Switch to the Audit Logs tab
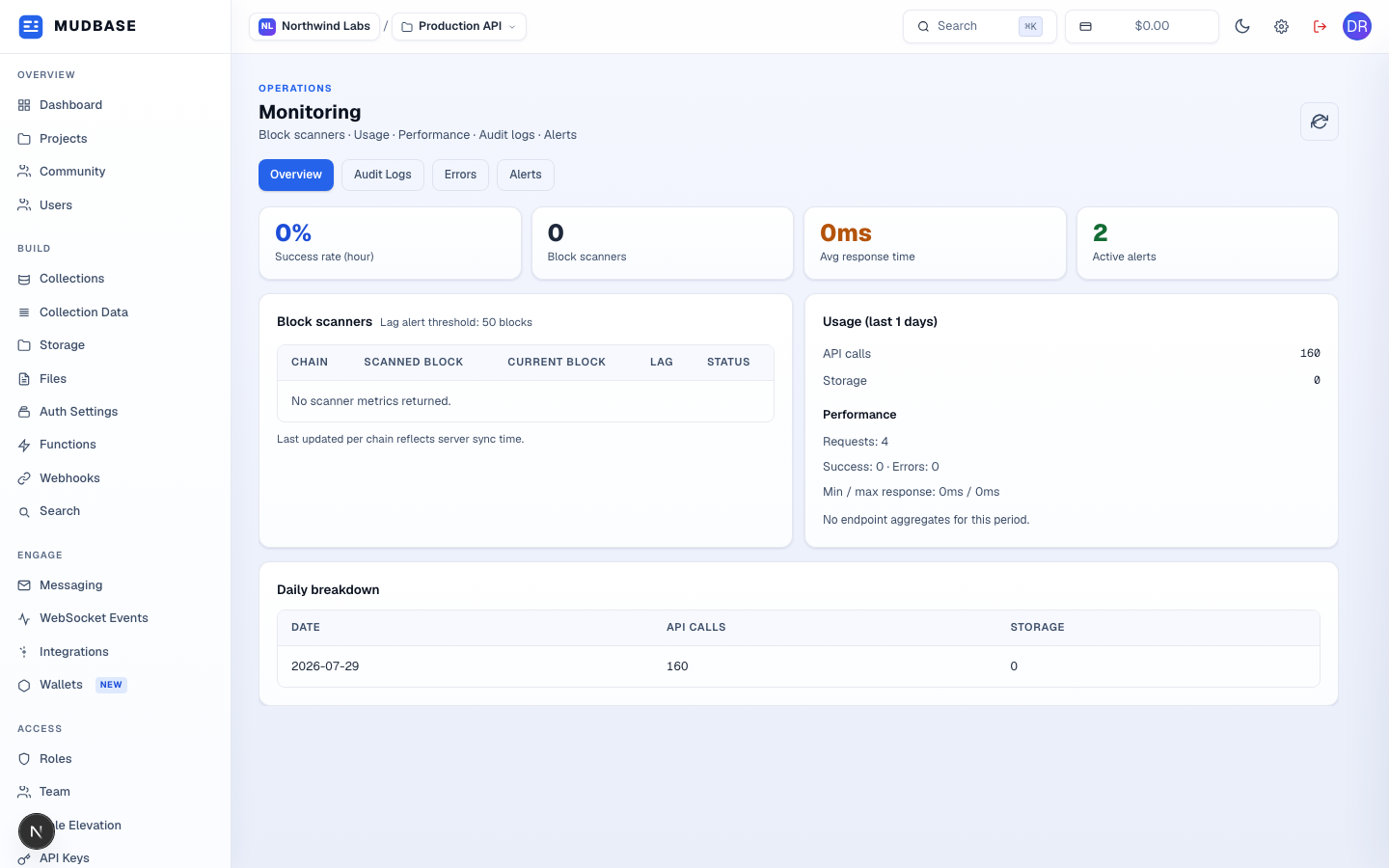This screenshot has height=868, width=1389. [383, 175]
